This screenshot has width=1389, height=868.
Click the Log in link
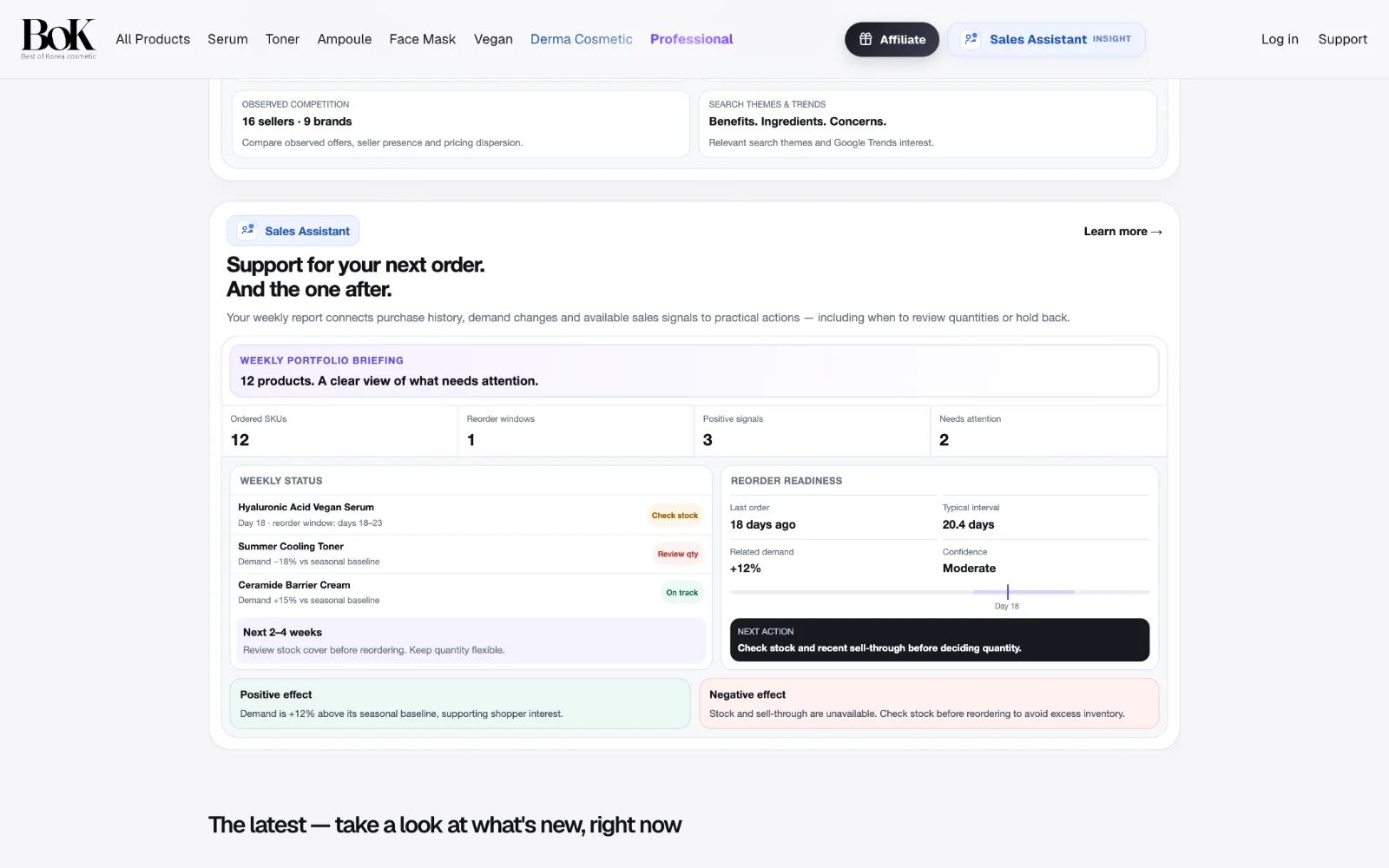(1280, 39)
